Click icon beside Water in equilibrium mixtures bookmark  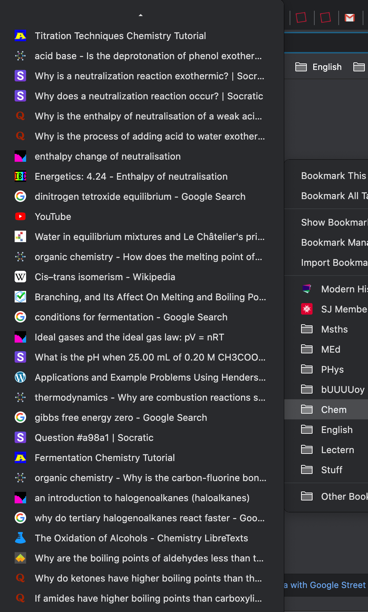point(20,237)
